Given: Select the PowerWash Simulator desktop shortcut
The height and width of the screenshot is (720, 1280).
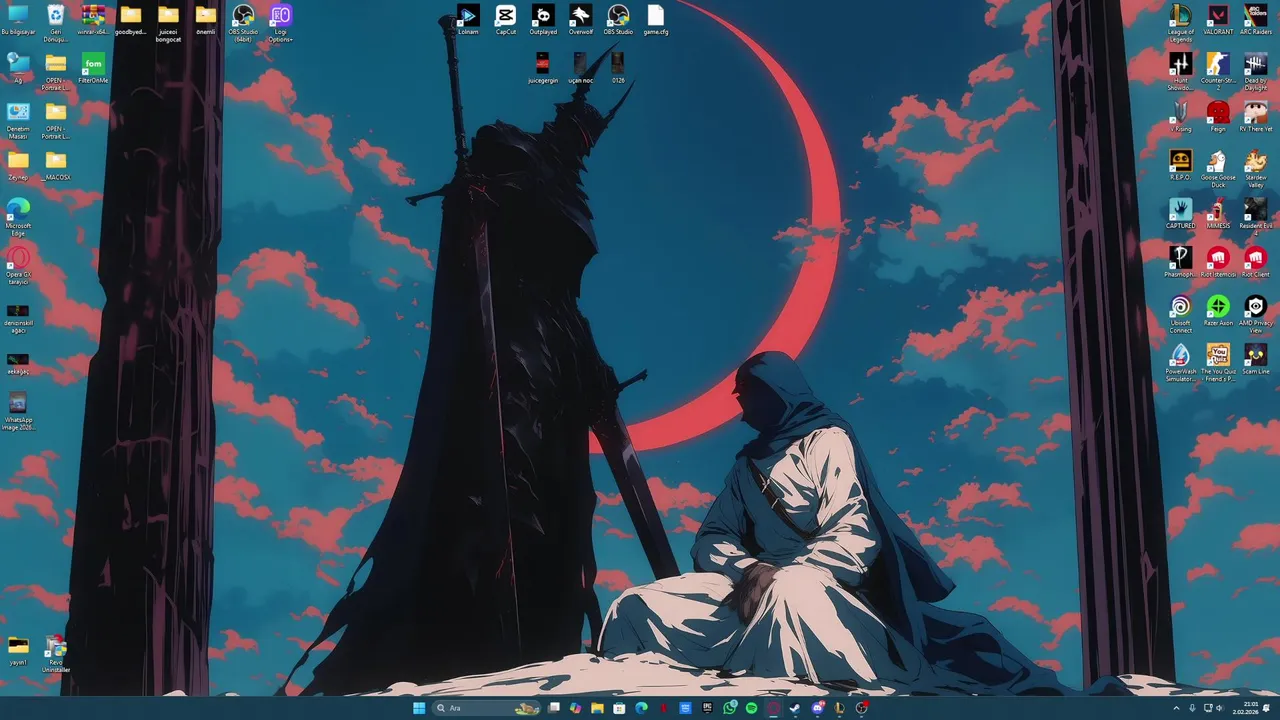Looking at the screenshot, I should coord(1181,362).
